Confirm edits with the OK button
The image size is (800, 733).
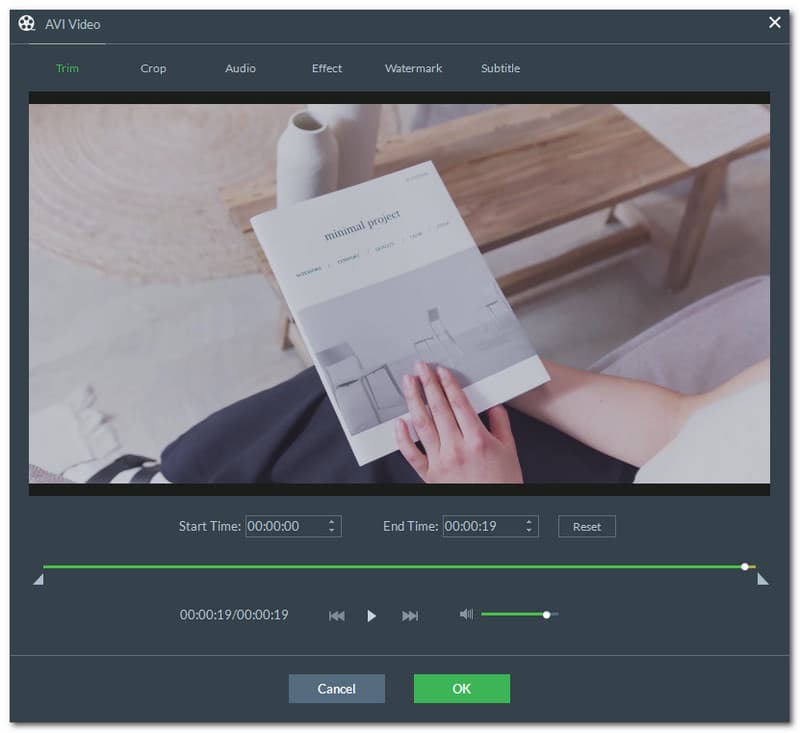pyautogui.click(x=462, y=689)
